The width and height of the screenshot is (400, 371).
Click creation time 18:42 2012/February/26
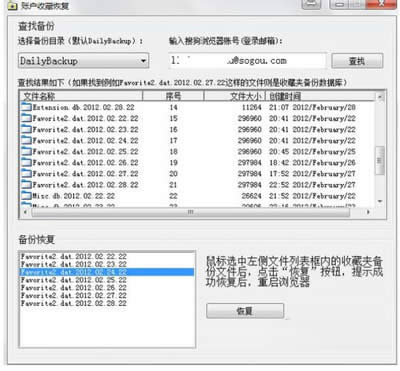pyautogui.click(x=312, y=162)
